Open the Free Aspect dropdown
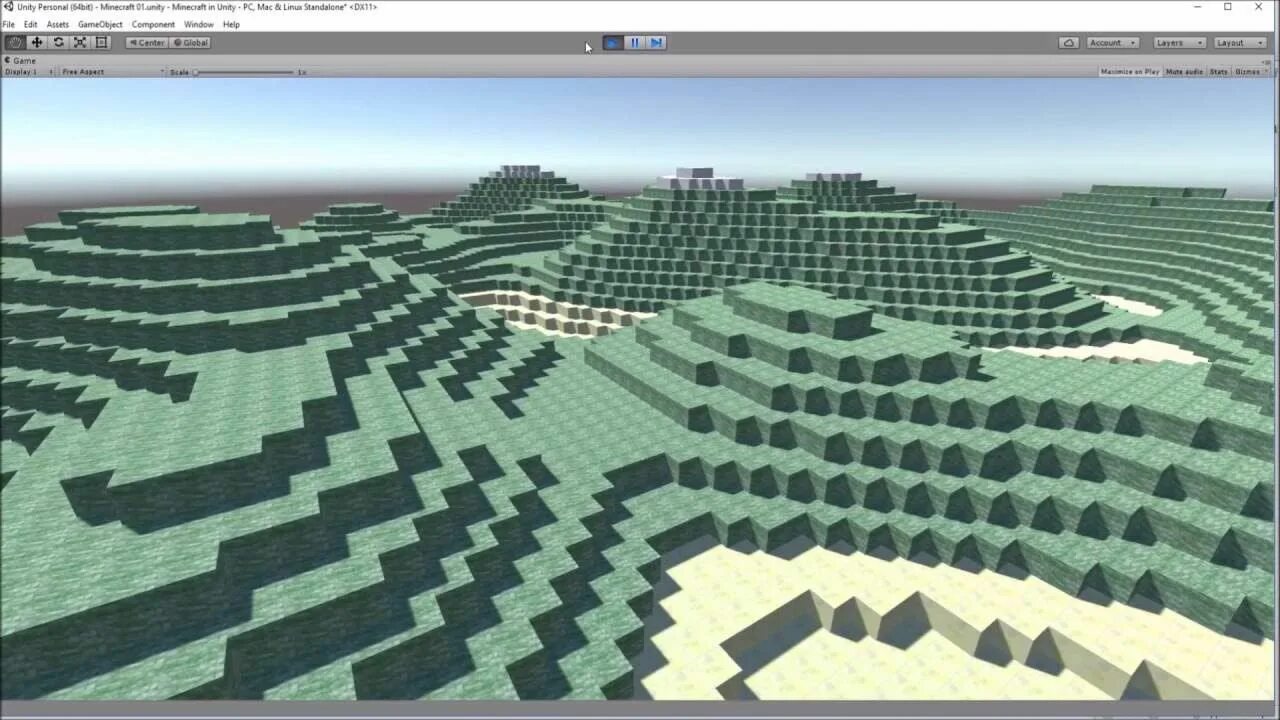Screen dimensions: 1280x720 coord(112,72)
